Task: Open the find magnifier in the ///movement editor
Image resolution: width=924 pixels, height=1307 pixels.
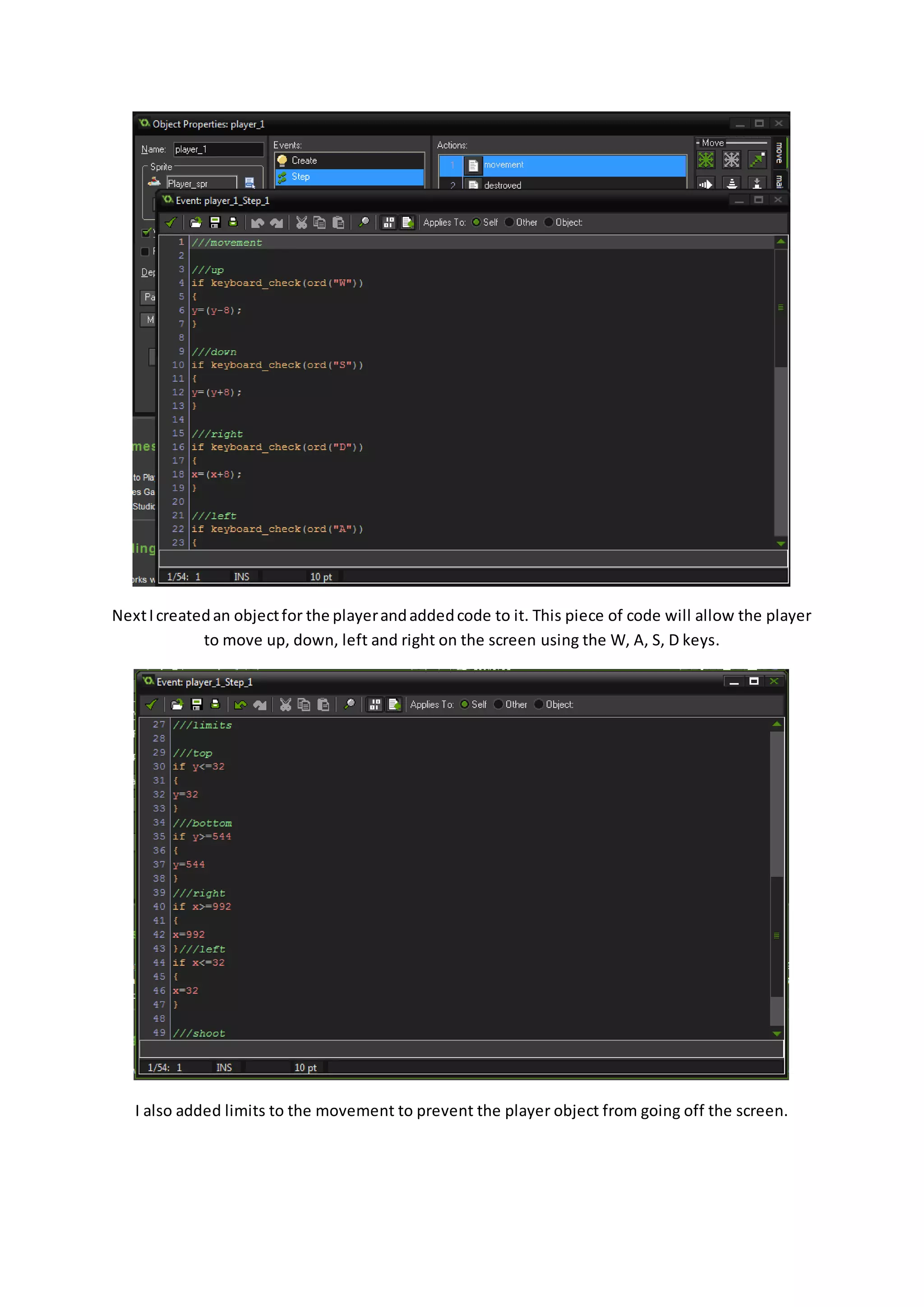Action: (x=364, y=222)
